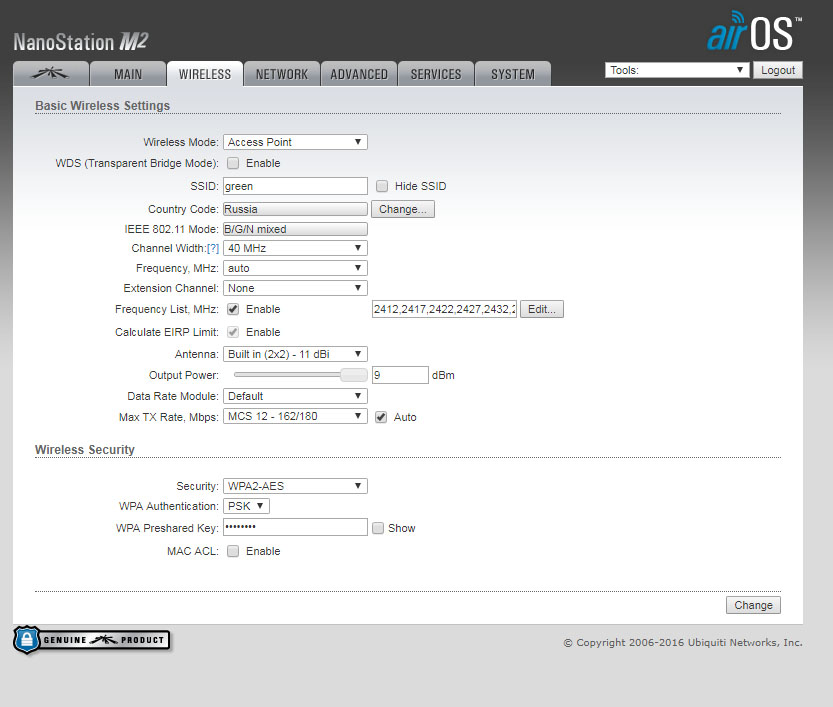This screenshot has width=833, height=707.
Task: Enable the MAC ACL checkbox
Action: click(233, 551)
